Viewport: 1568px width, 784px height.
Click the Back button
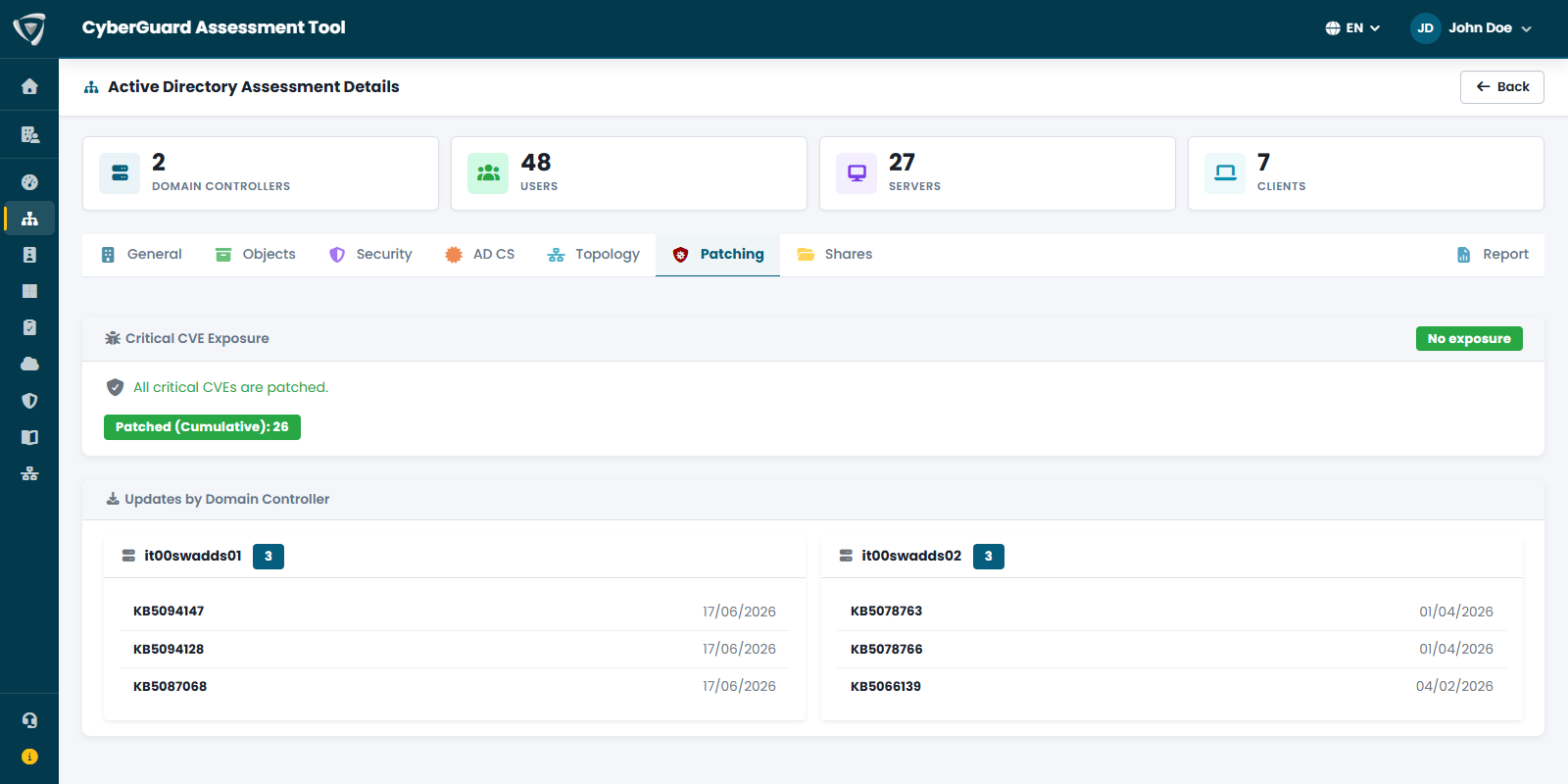click(x=1501, y=87)
